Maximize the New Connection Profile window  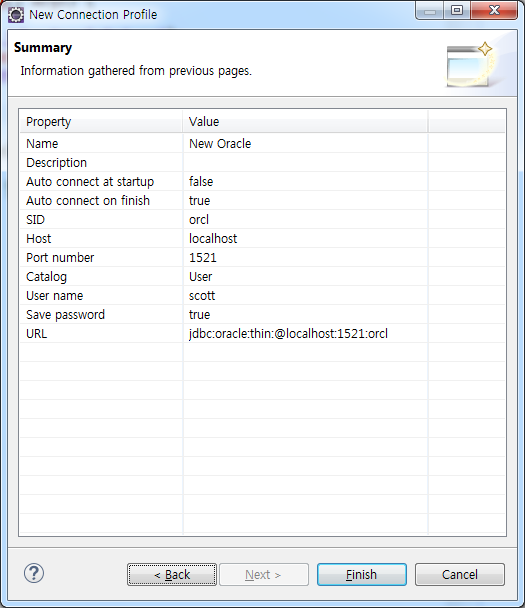point(457,10)
